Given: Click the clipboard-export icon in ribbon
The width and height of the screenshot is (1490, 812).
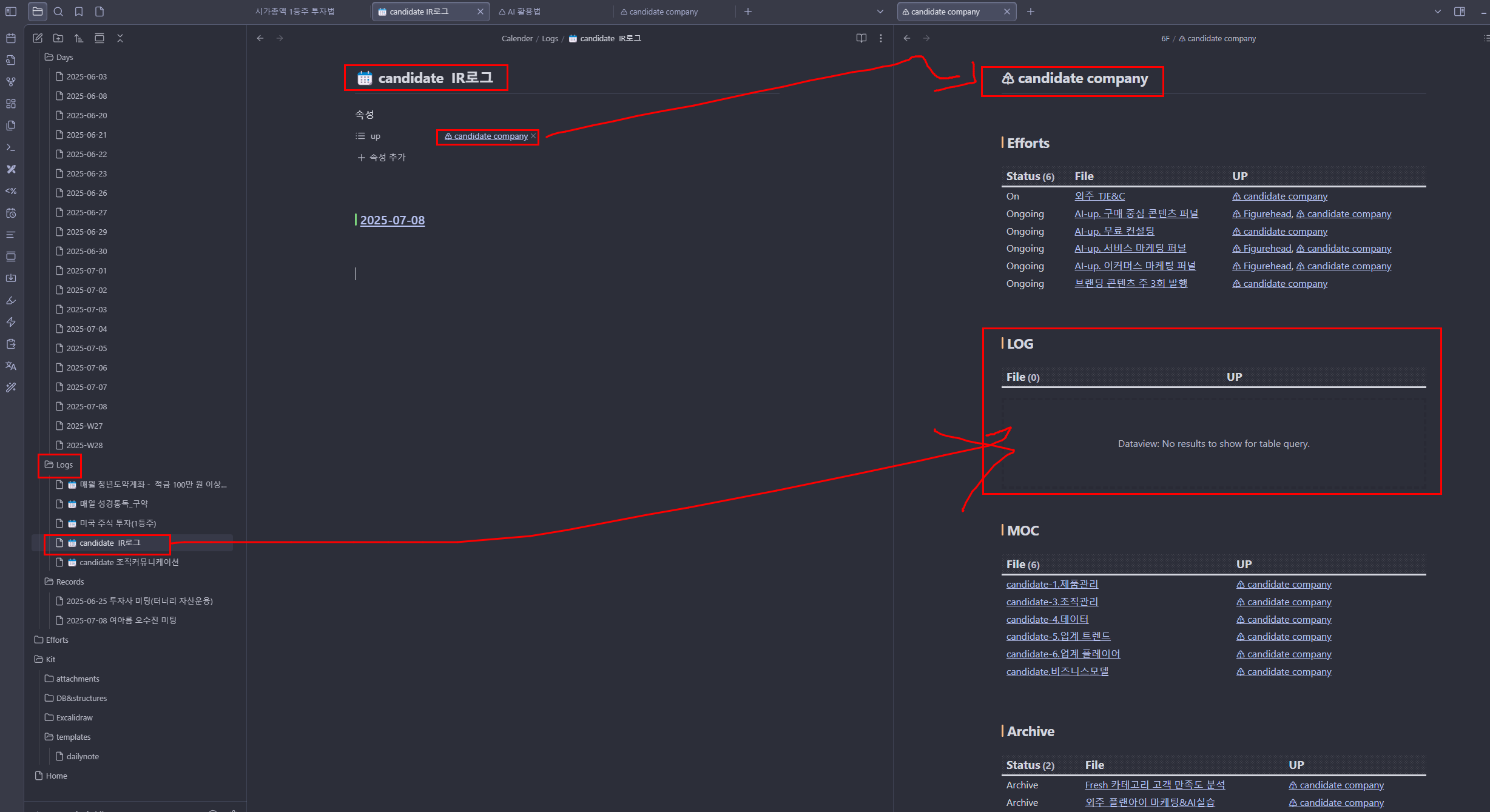Looking at the screenshot, I should (11, 344).
